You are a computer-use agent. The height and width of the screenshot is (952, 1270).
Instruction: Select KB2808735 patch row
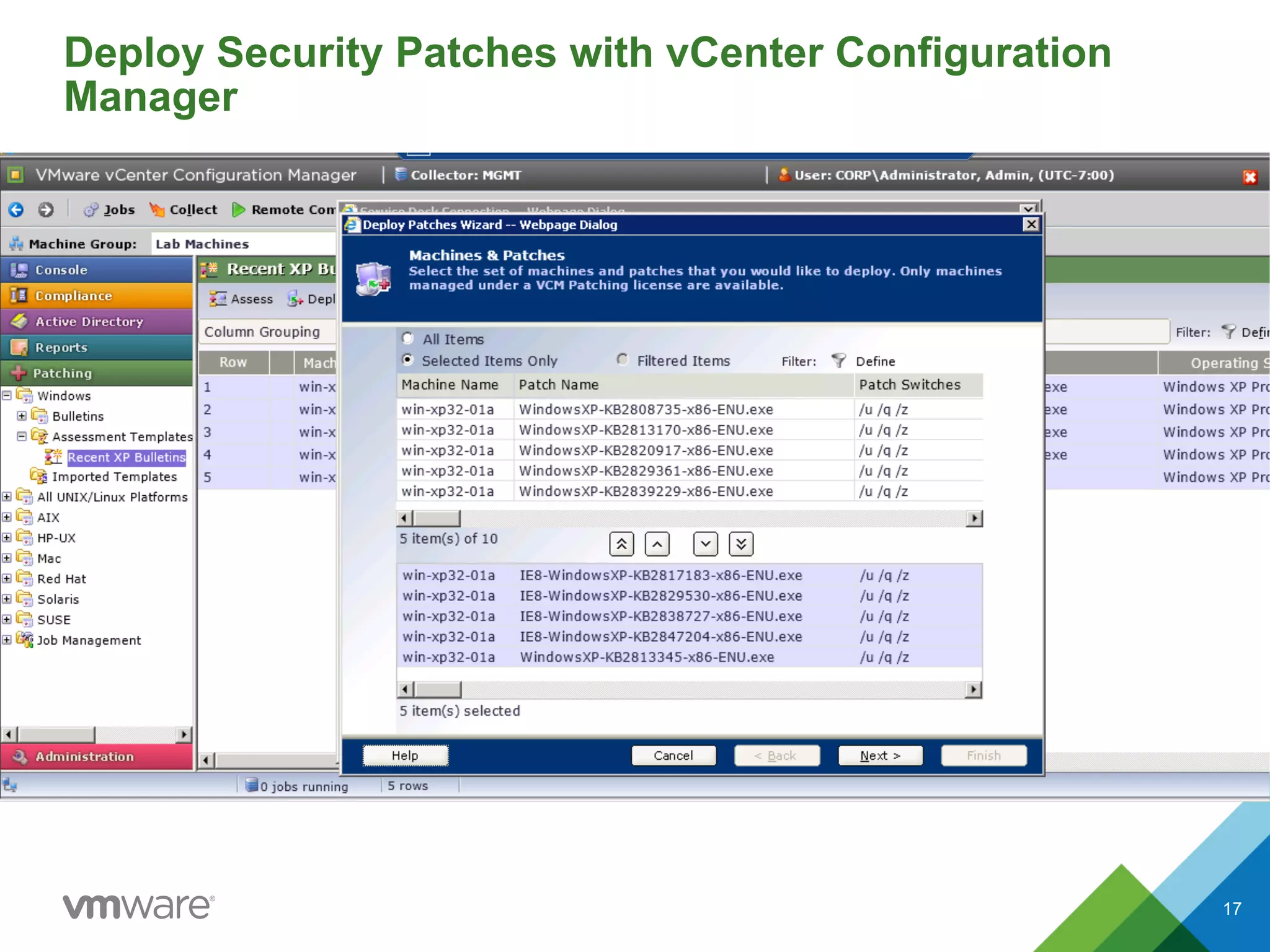pyautogui.click(x=690, y=410)
